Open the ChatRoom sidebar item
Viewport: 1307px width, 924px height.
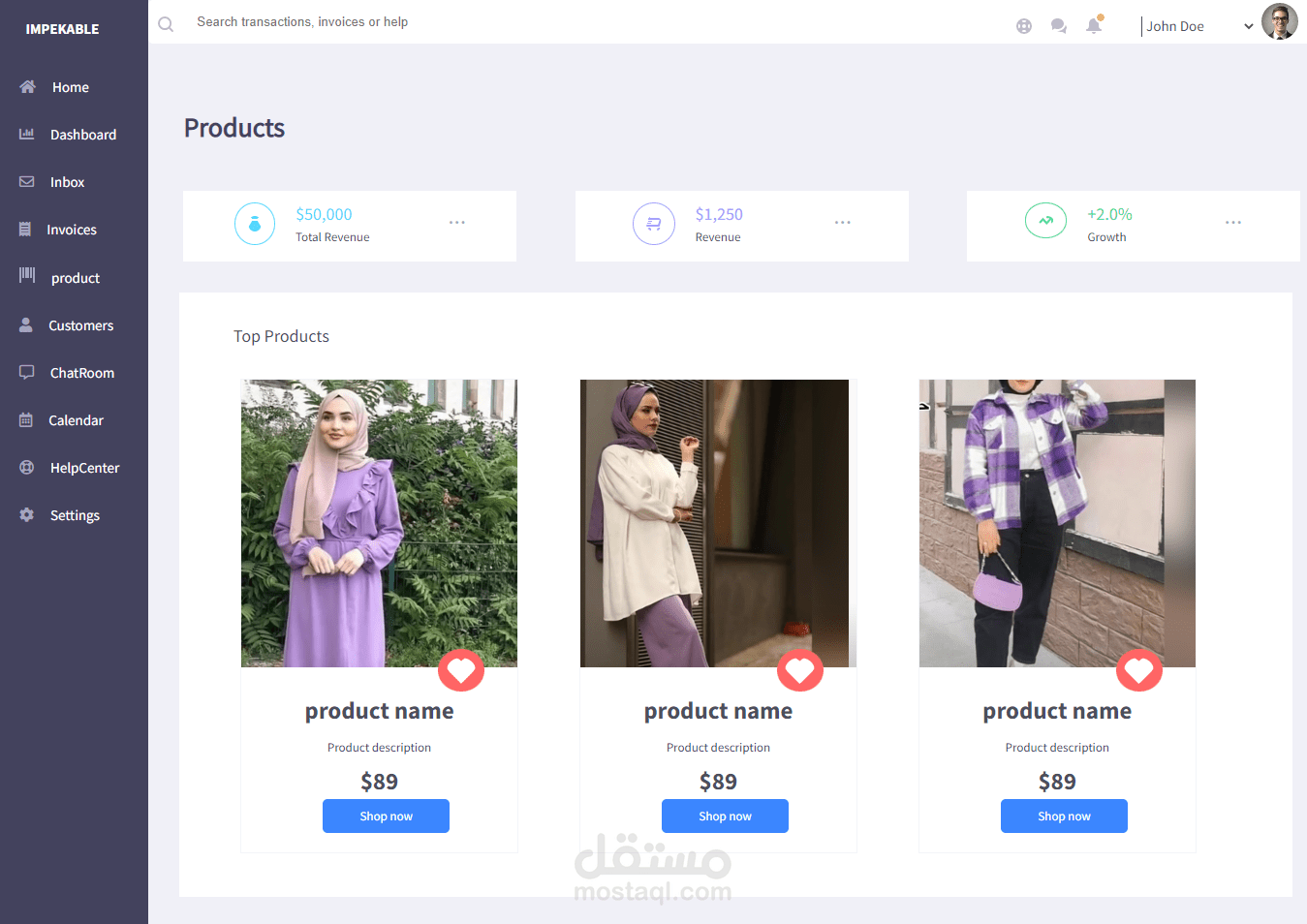[81, 373]
